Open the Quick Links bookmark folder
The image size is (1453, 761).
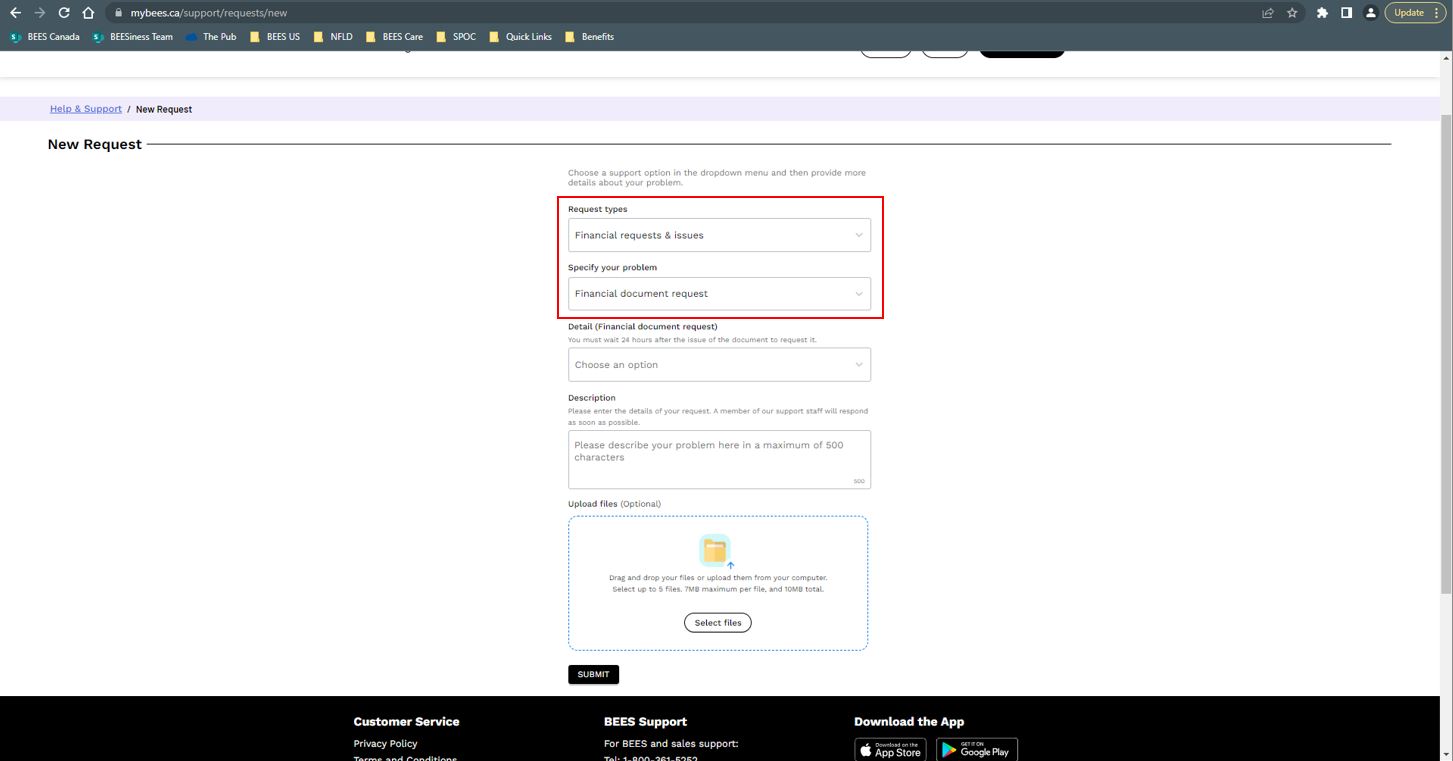click(x=520, y=37)
